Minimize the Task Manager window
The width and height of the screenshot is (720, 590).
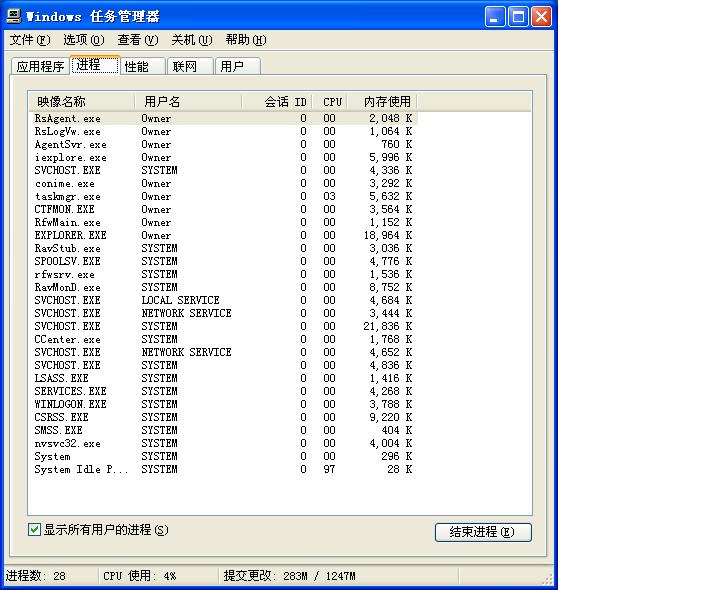pos(495,17)
